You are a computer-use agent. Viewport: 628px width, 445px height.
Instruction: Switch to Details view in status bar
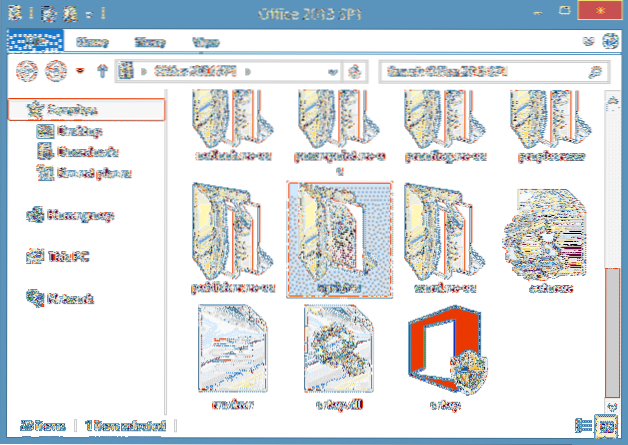click(x=584, y=425)
